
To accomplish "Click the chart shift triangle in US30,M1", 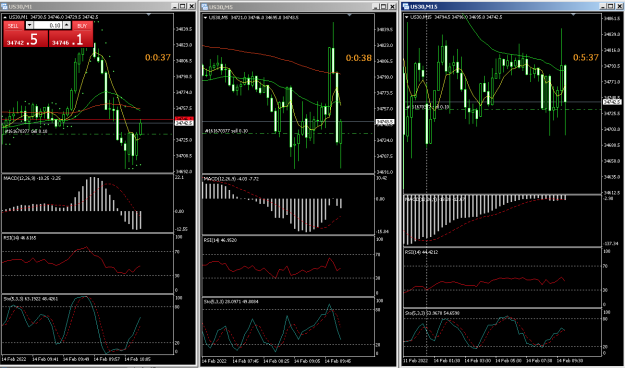I will click(x=149, y=15).
